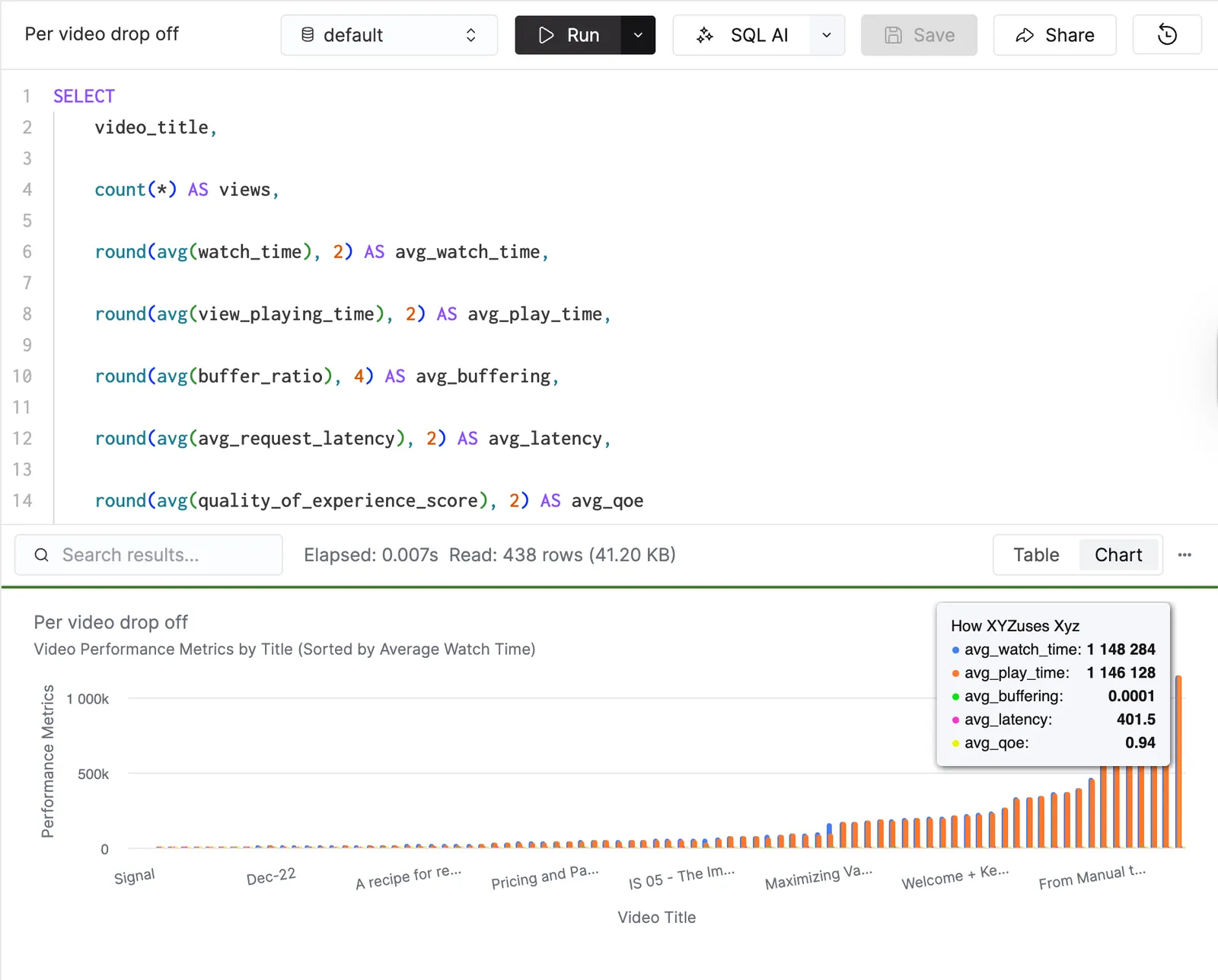
Task: Open the Run options dropdown arrow
Action: (639, 35)
